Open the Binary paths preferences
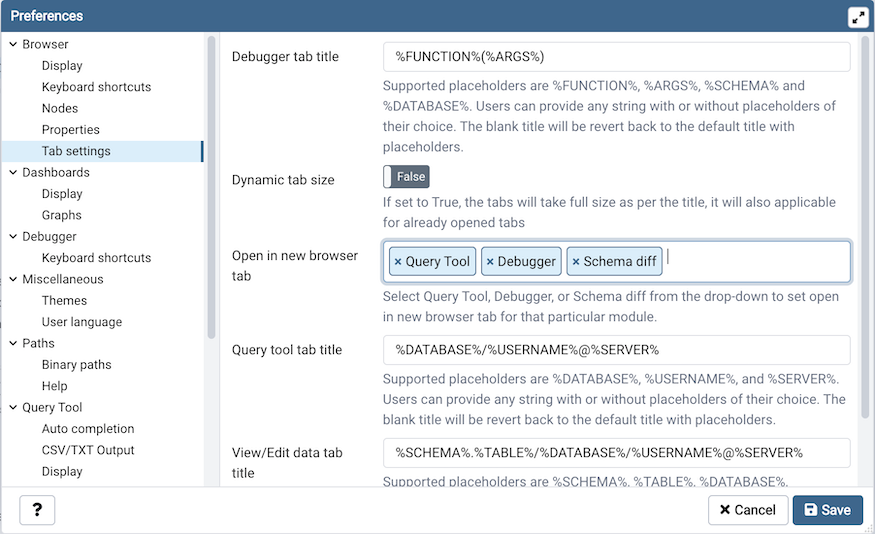The height and width of the screenshot is (534, 875). click(76, 365)
